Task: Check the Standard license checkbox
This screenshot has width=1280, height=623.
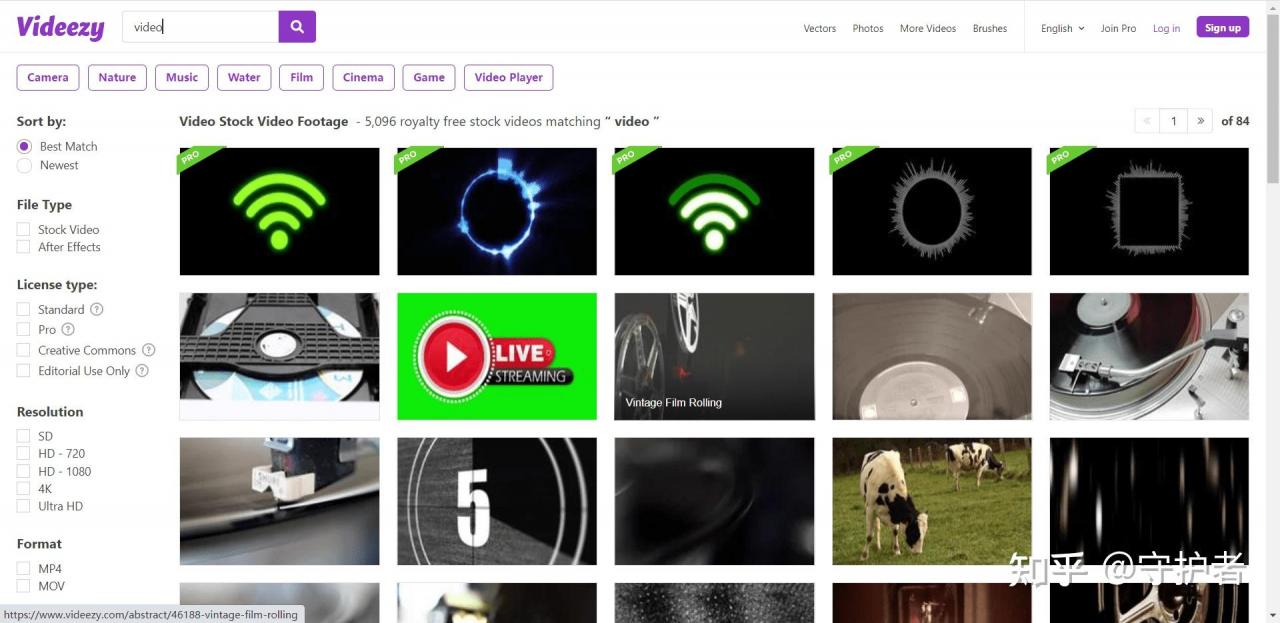Action: 23,310
